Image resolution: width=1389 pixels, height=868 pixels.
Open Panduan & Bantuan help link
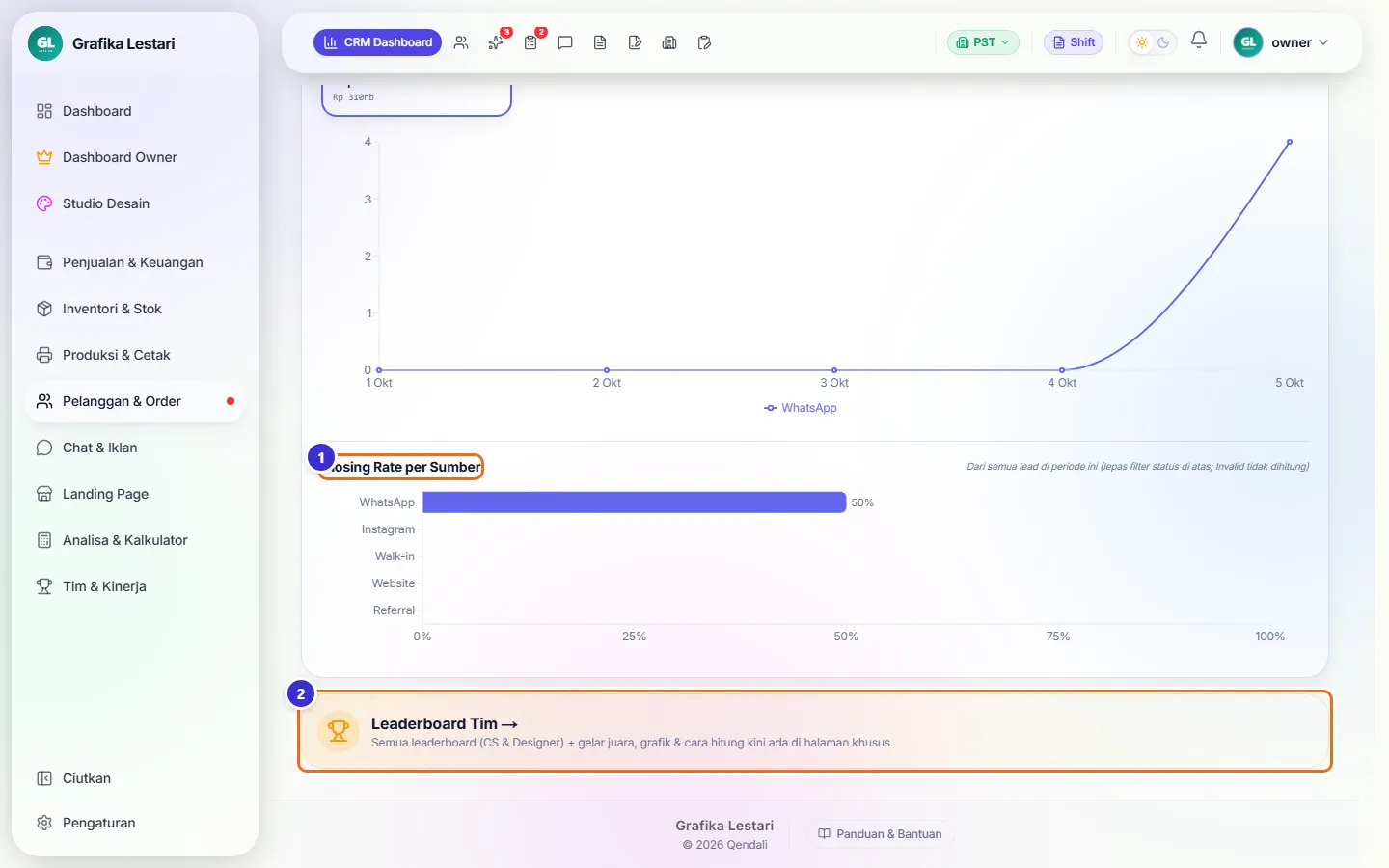click(880, 834)
